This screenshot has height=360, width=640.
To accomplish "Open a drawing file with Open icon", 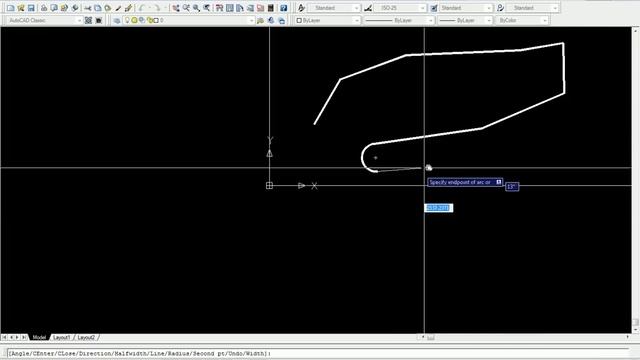I will [x=21, y=8].
